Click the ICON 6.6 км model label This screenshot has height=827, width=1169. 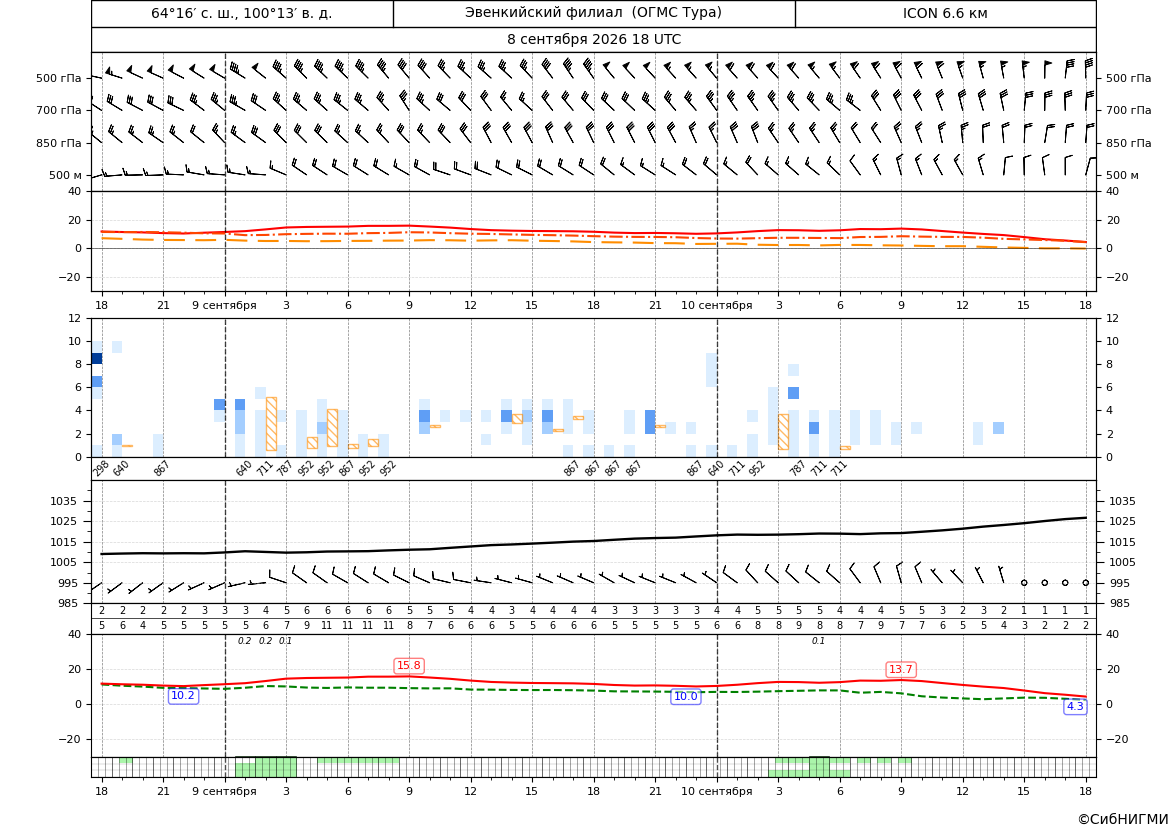coord(945,13)
